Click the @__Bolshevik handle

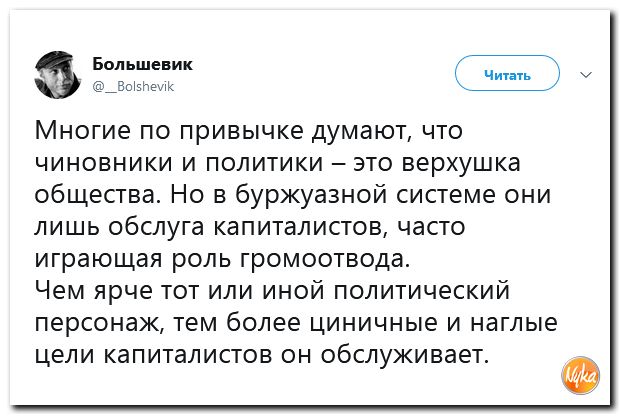[133, 86]
